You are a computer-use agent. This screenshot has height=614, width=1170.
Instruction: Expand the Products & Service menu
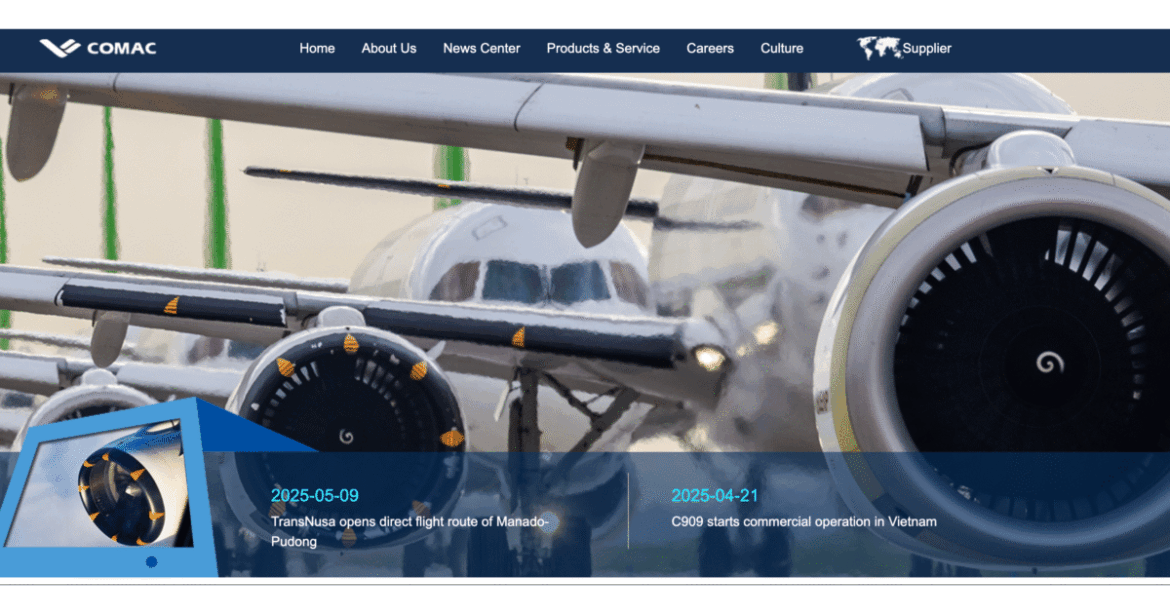(x=602, y=48)
